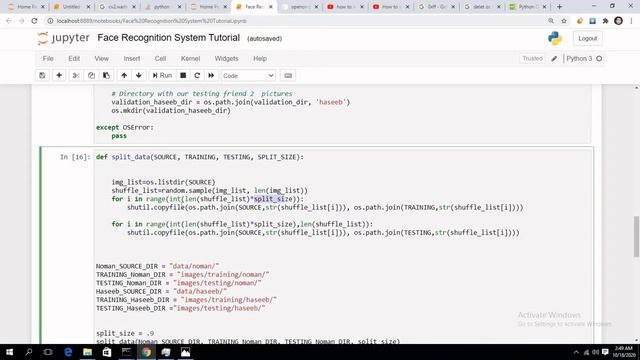Move selected cell down arrow
The image size is (640, 360).
[x=139, y=76]
